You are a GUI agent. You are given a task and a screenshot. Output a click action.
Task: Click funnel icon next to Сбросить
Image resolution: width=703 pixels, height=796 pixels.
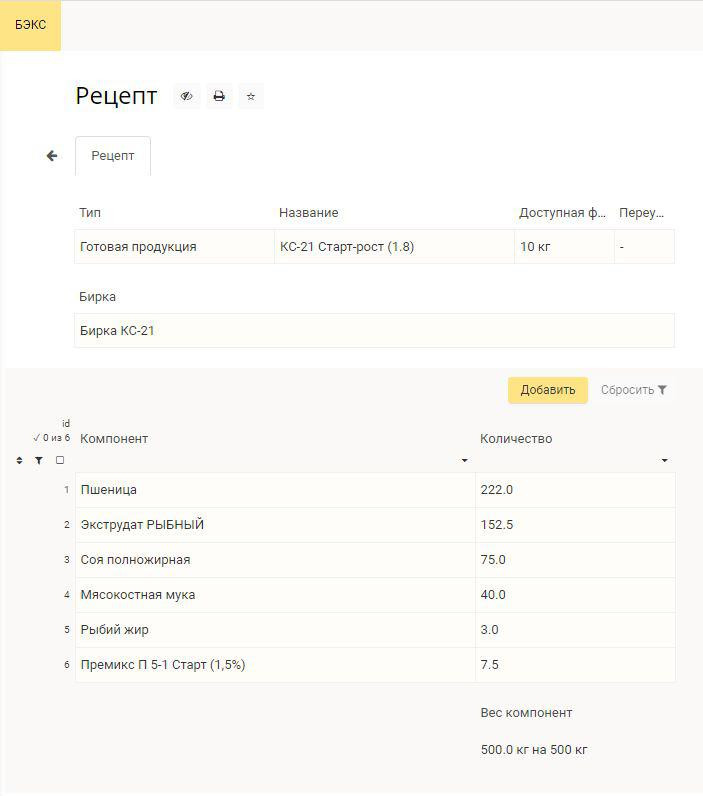(662, 390)
